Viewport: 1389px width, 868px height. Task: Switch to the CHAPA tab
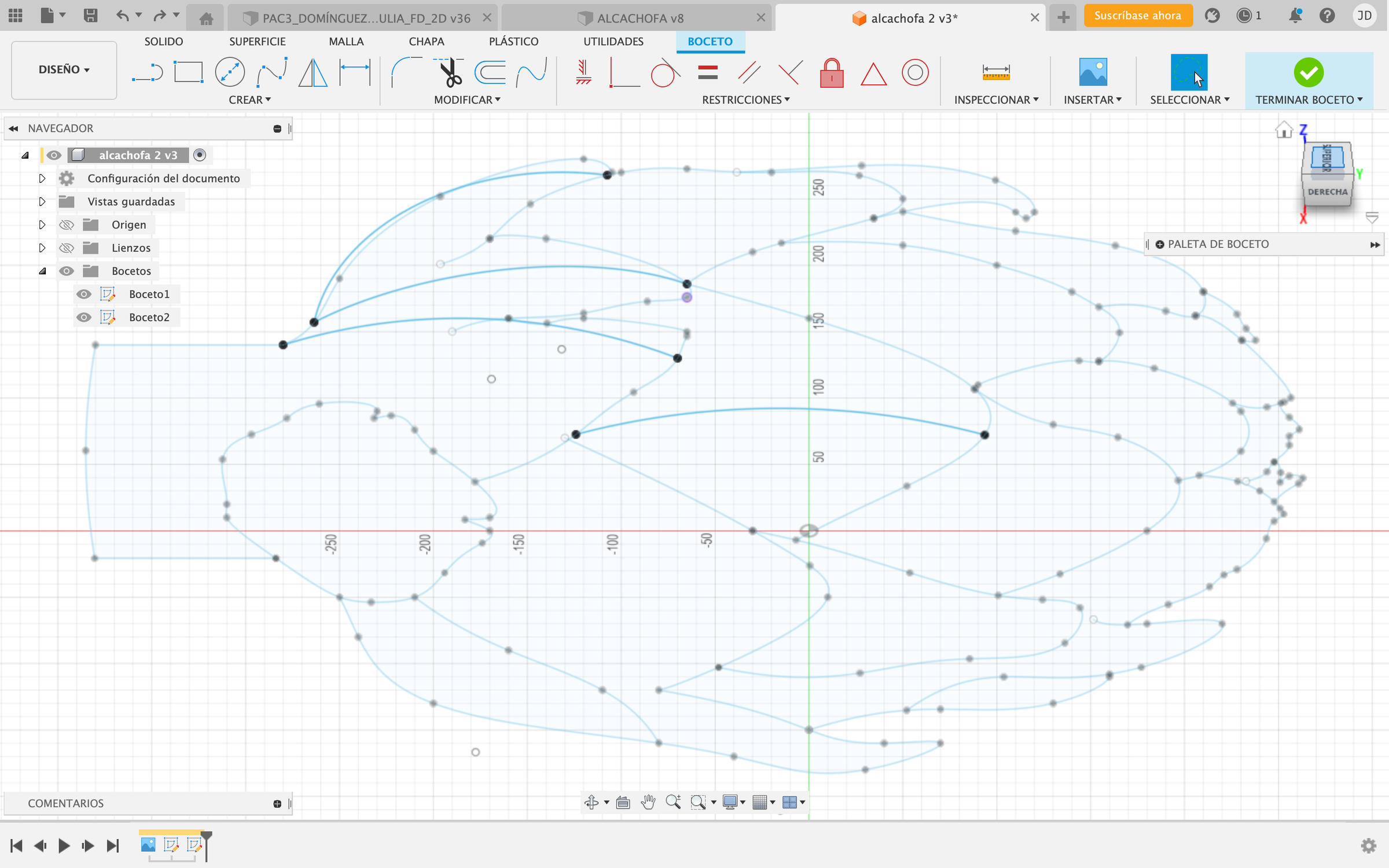[x=427, y=41]
